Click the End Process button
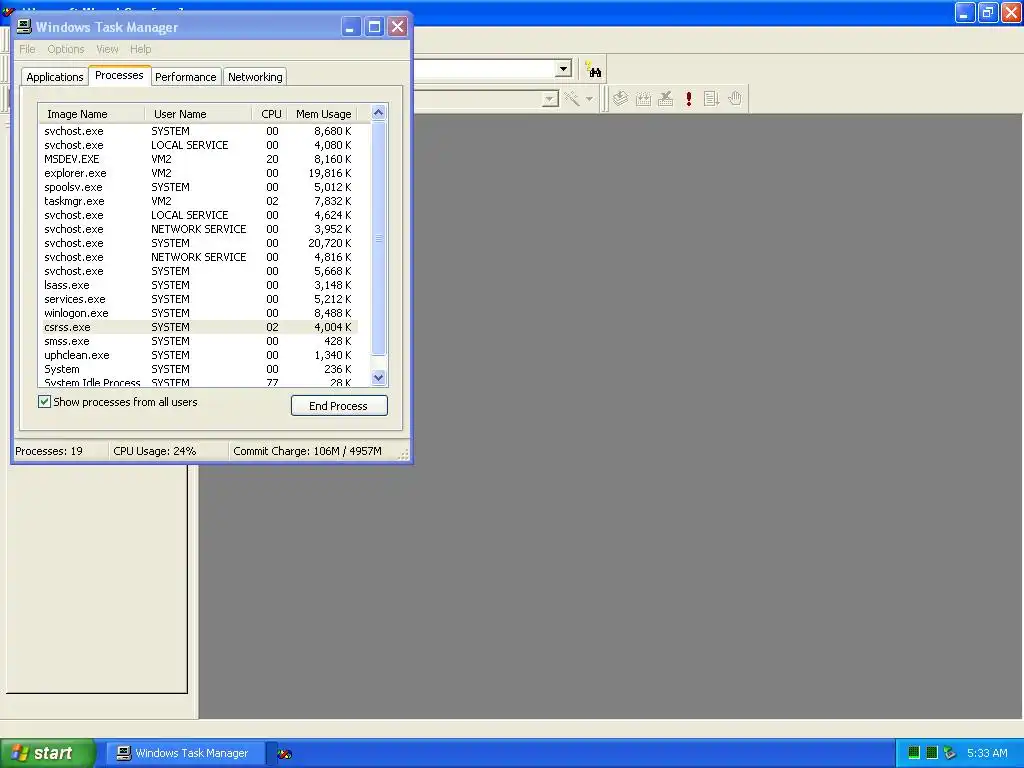1024x768 pixels. pos(339,406)
